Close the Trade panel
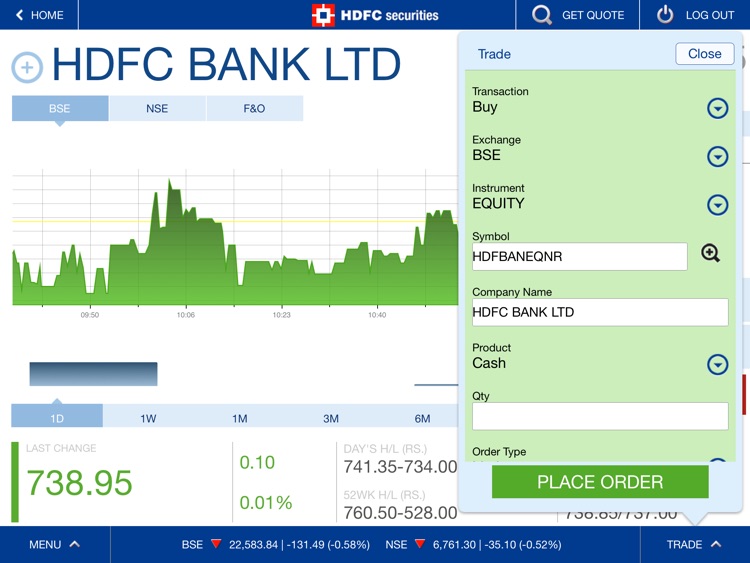The width and height of the screenshot is (750, 563). 705,54
